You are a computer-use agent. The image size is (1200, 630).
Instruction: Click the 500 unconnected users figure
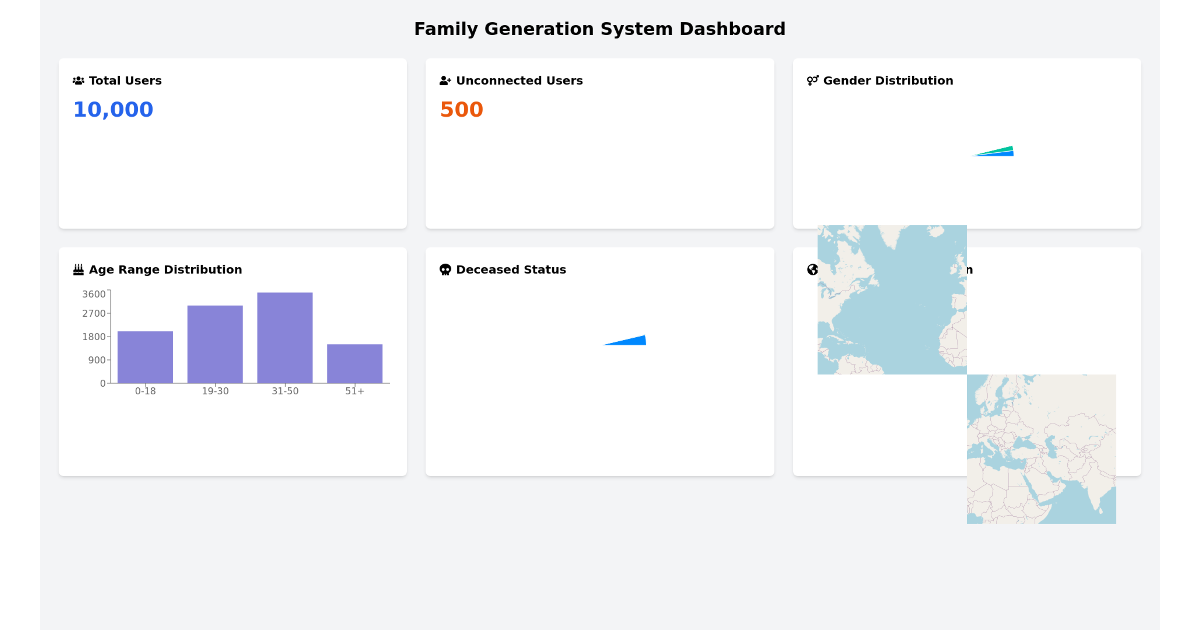461,109
